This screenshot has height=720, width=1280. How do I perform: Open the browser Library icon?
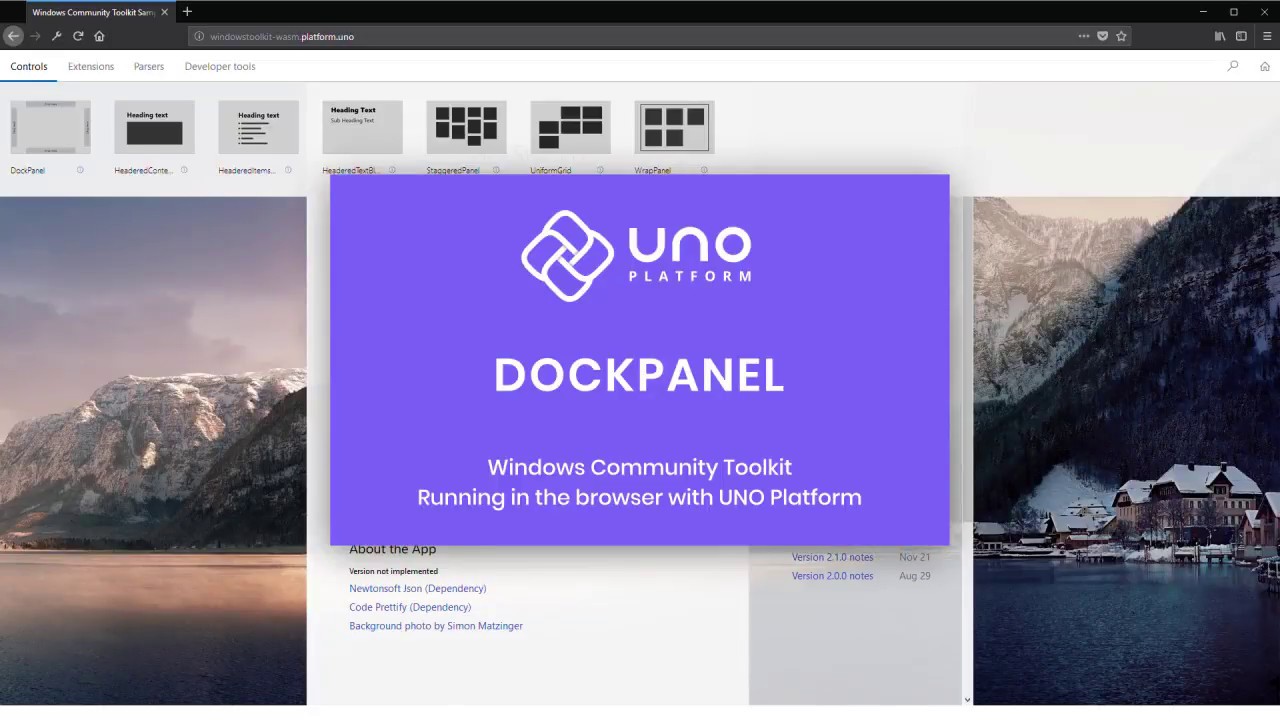coord(1220,36)
